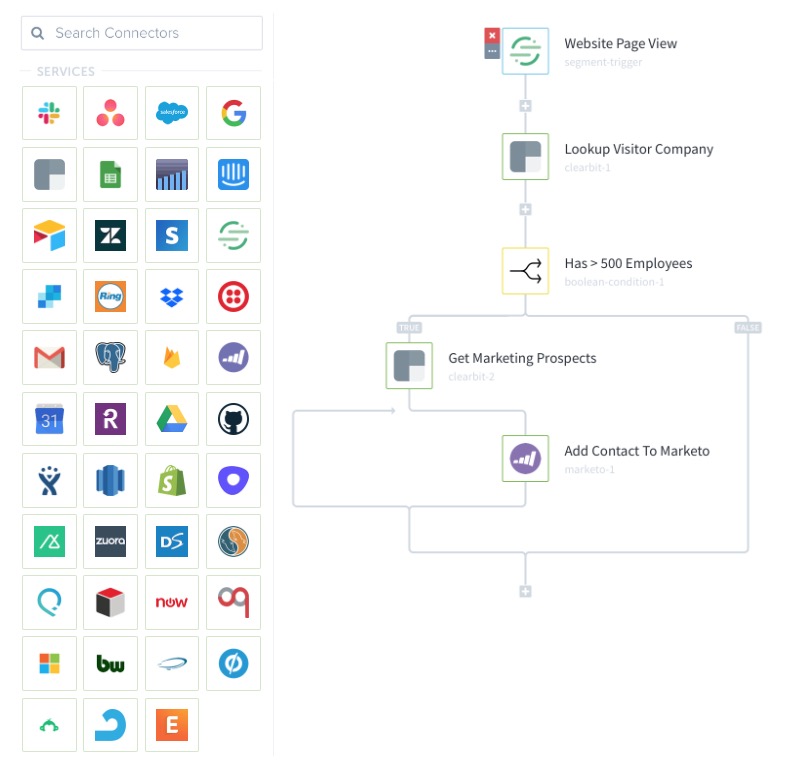794x772 pixels.
Task: Select the Add Contact To Marketo node
Action: 525,459
